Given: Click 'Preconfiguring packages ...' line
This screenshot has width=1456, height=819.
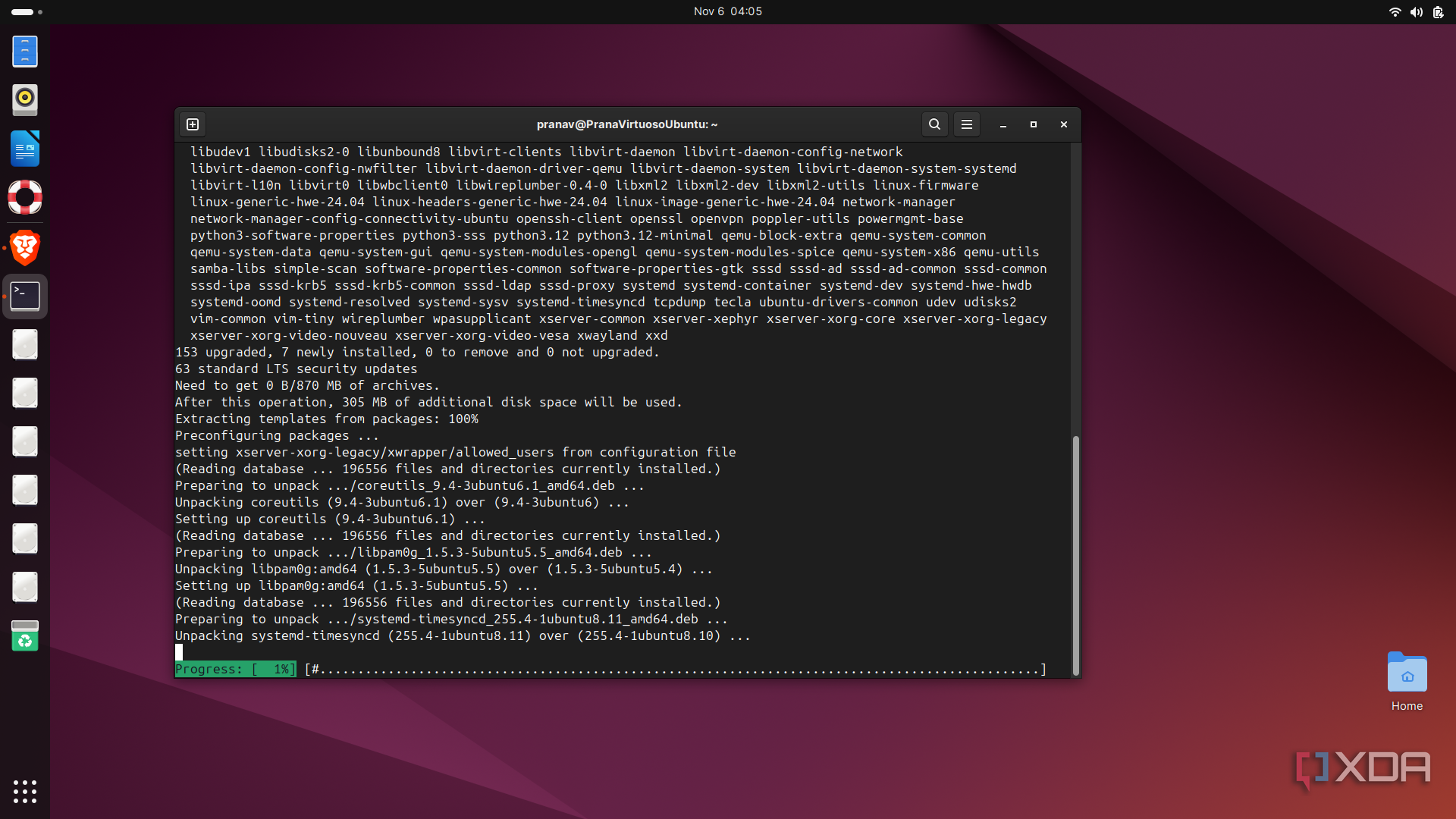Looking at the screenshot, I should pyautogui.click(x=277, y=435).
